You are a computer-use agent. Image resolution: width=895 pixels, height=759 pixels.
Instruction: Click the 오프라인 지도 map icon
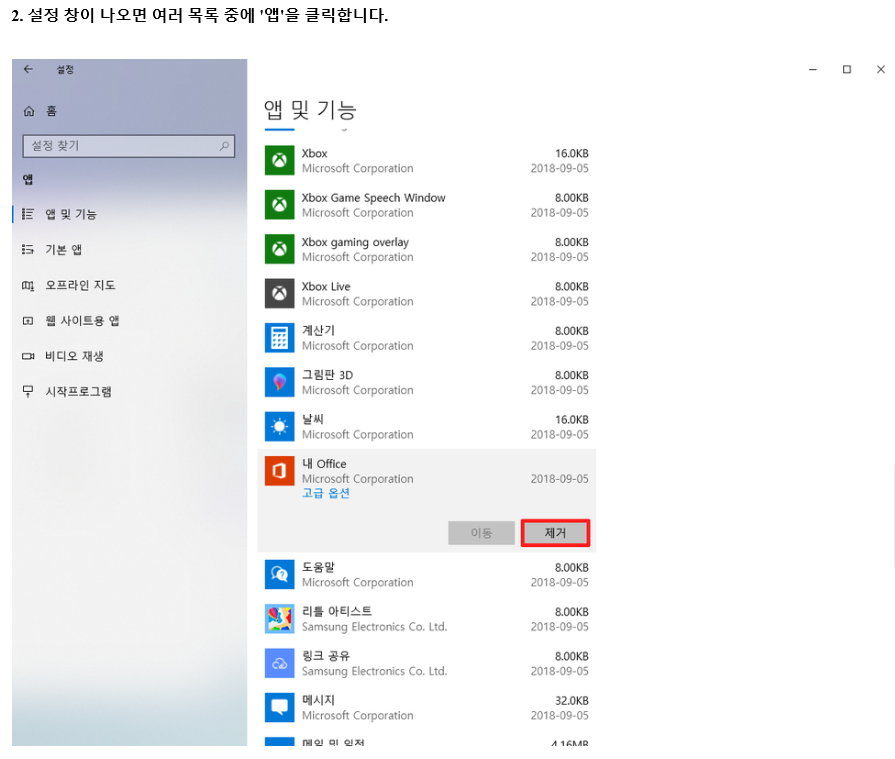(x=27, y=285)
